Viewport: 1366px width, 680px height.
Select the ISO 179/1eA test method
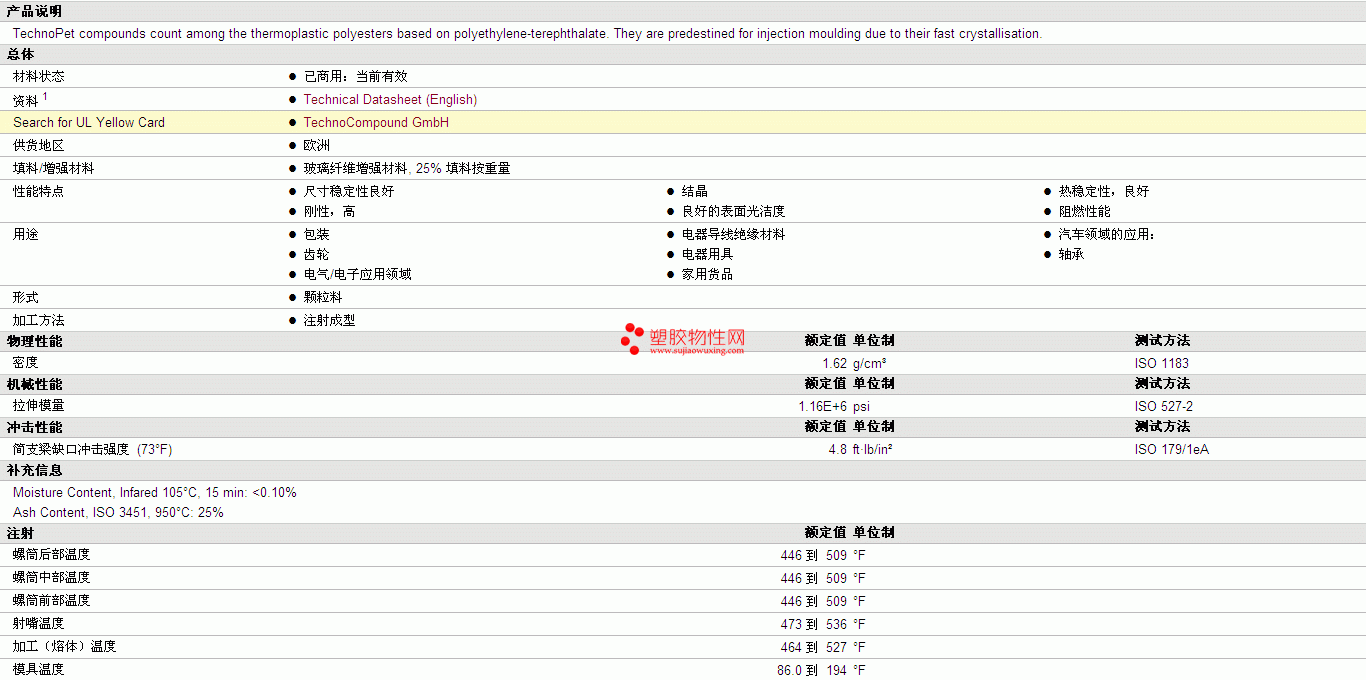1172,450
